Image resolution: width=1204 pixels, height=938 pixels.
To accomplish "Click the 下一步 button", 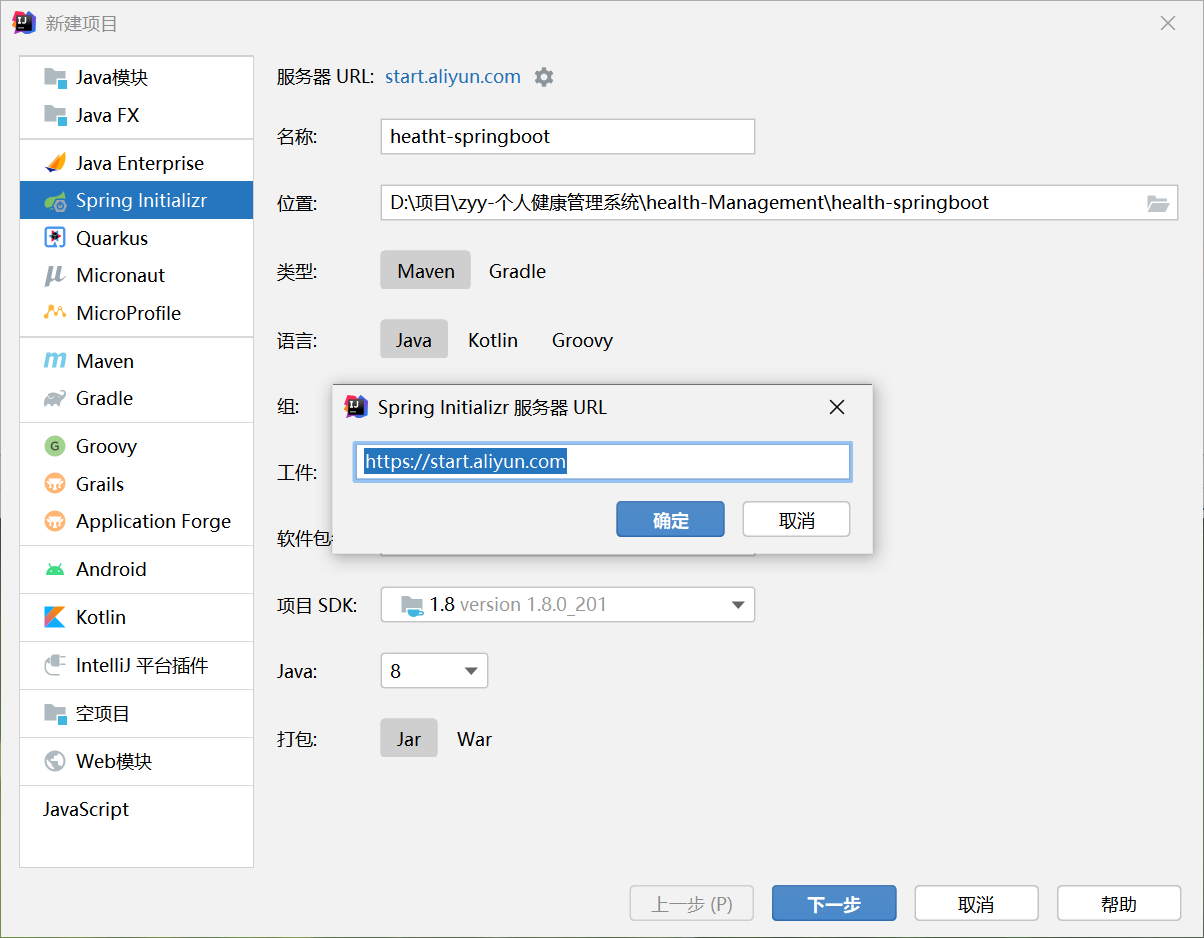I will pos(834,903).
